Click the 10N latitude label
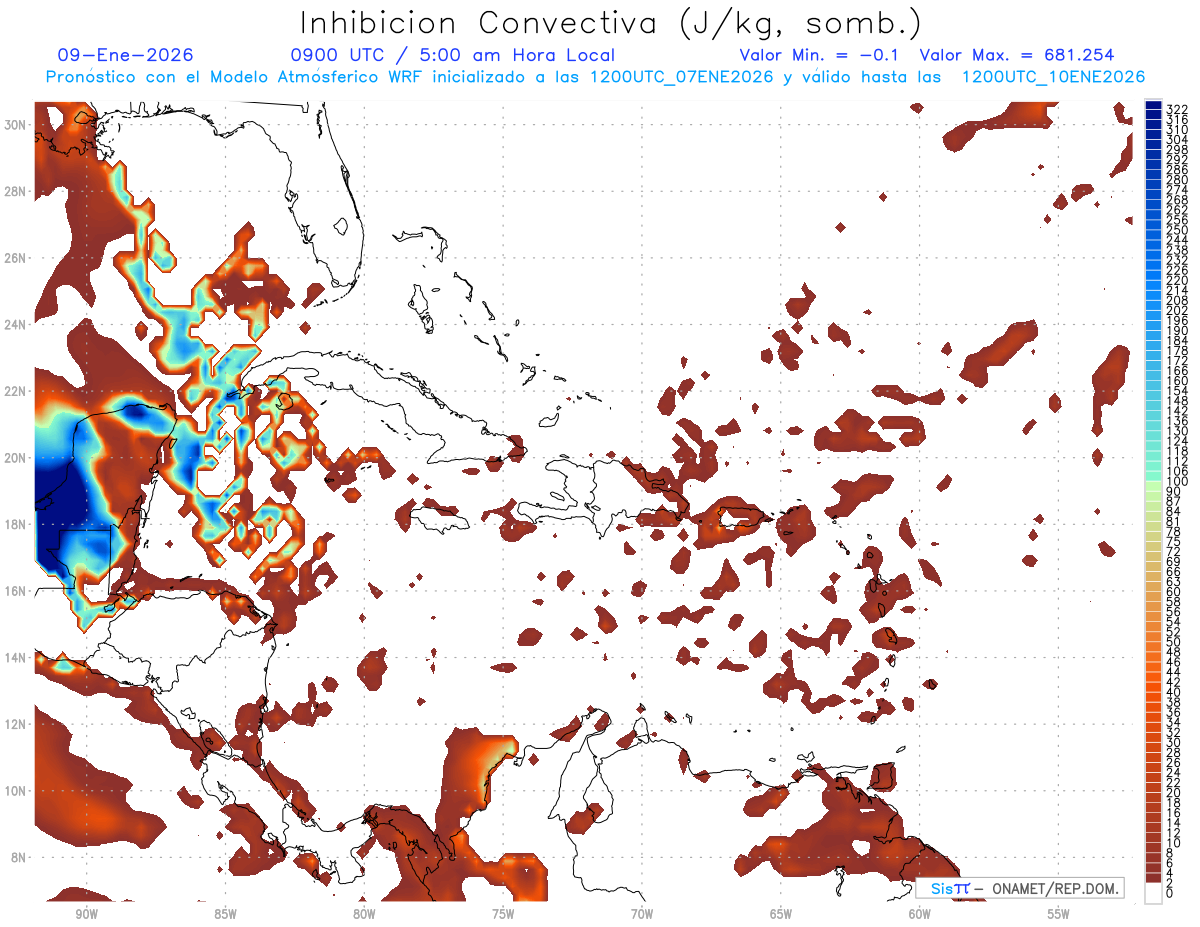The width and height of the screenshot is (1200, 927). pos(15,790)
